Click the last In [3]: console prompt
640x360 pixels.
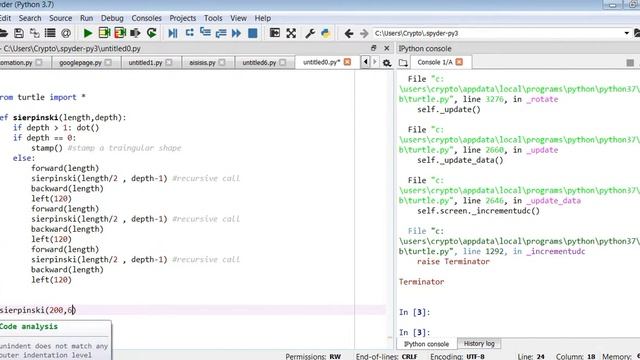[x=414, y=333]
